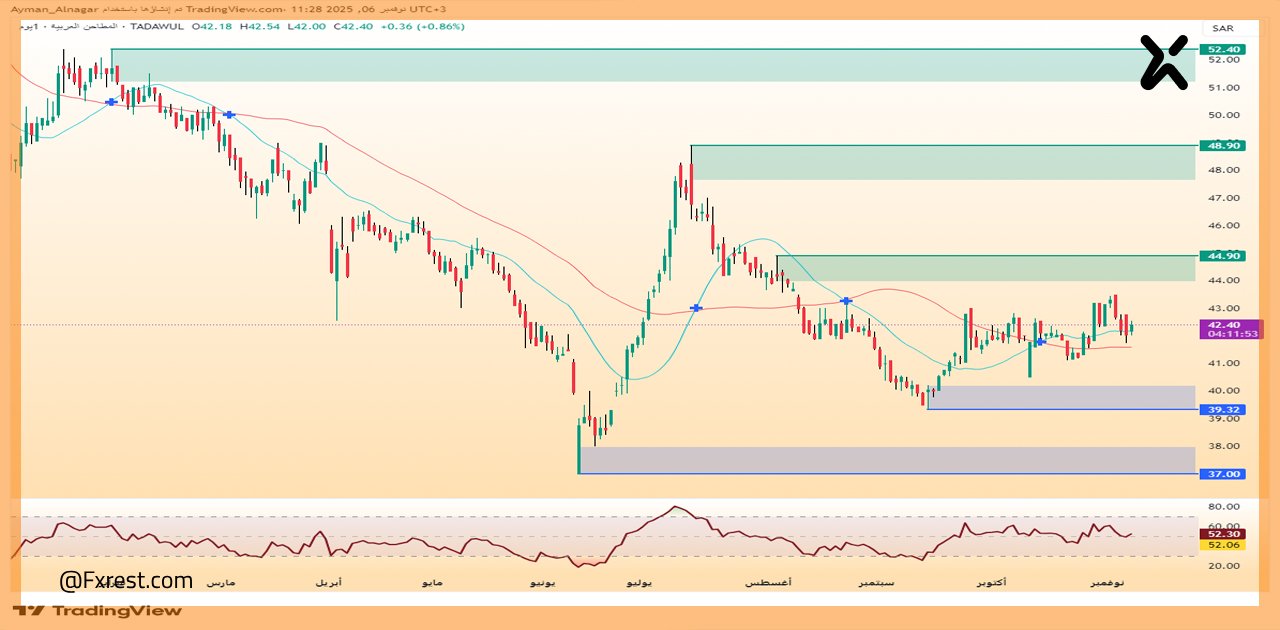Select the 44.90 resistance price label
The height and width of the screenshot is (630, 1280).
pos(1224,256)
